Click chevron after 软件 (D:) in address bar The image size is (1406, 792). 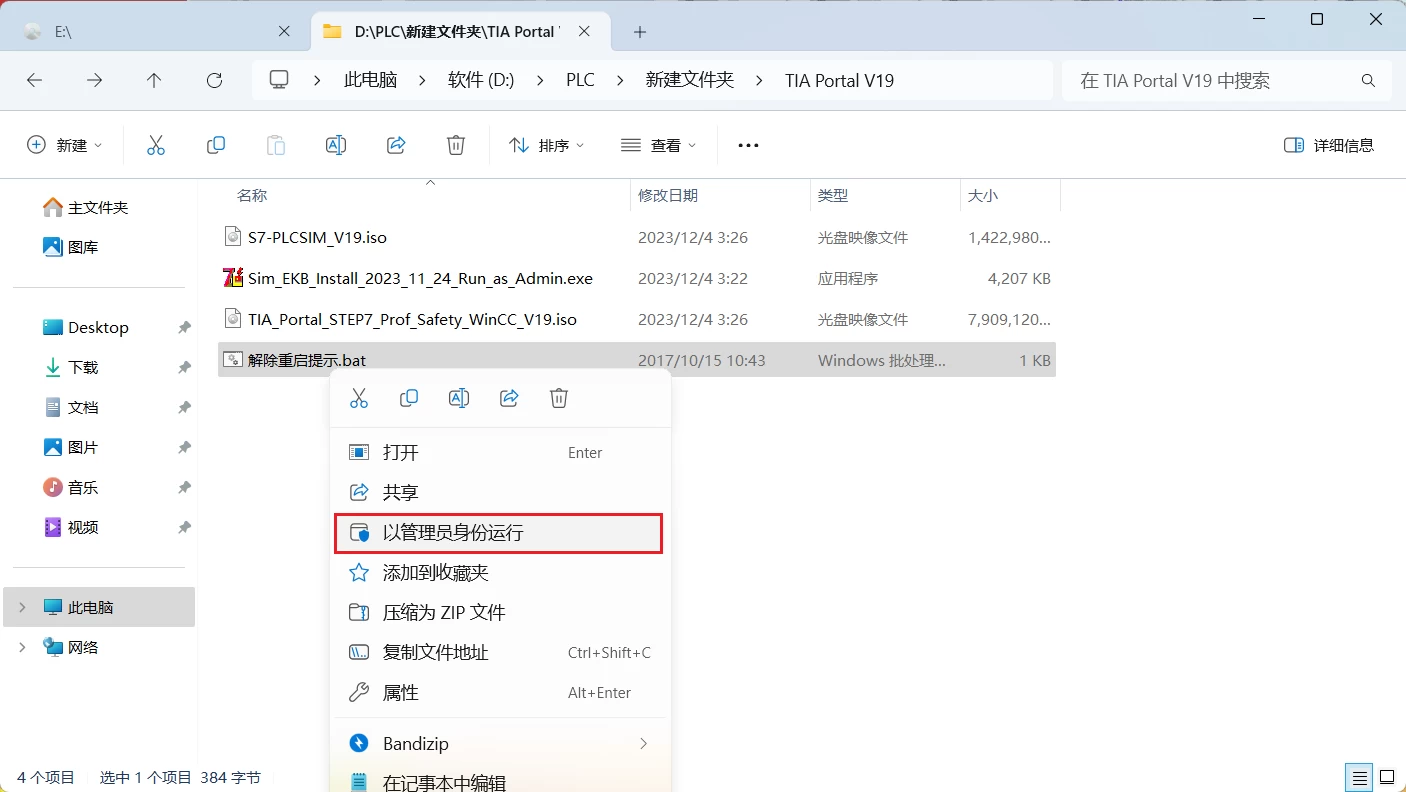541,80
